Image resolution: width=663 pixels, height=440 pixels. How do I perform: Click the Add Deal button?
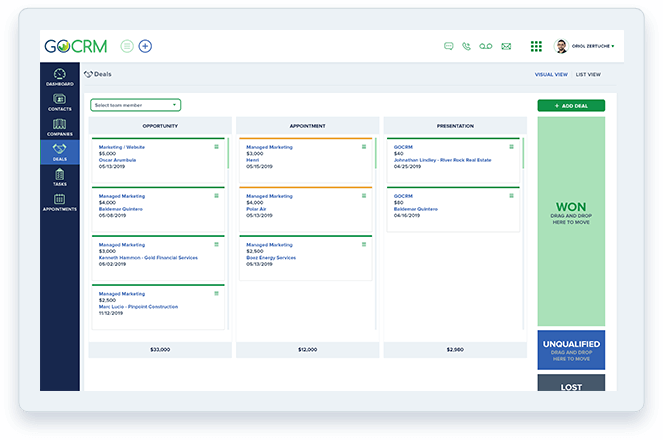coord(571,106)
